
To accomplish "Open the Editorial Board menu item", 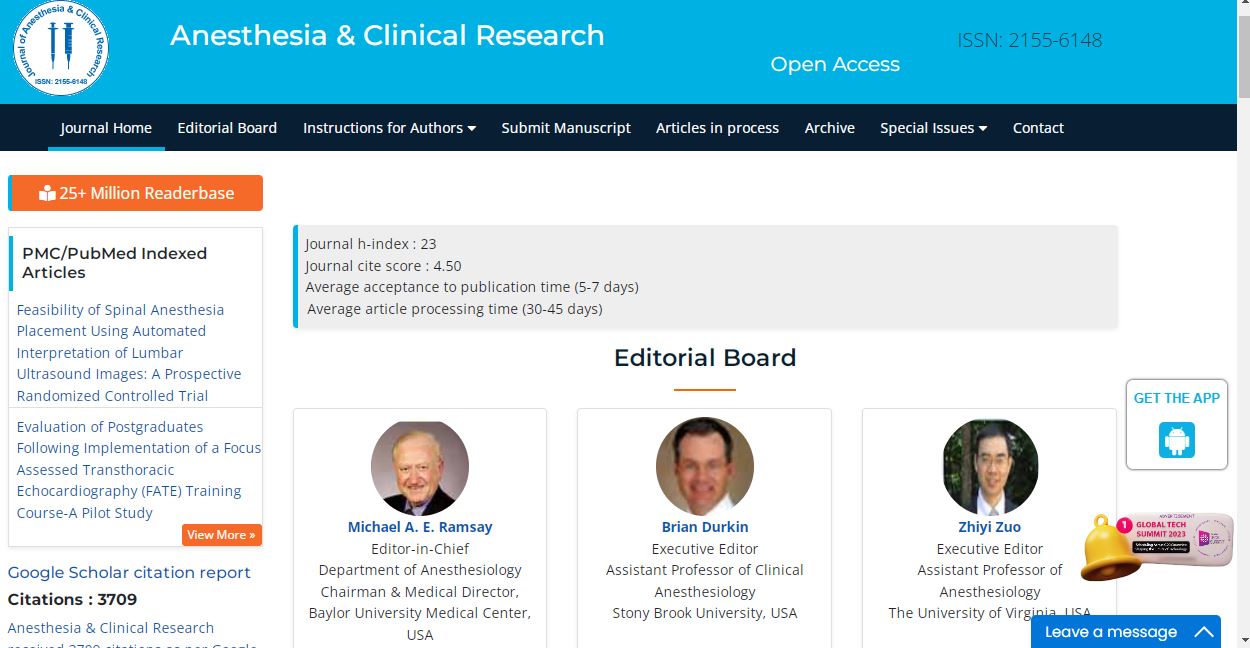I will pyautogui.click(x=227, y=128).
